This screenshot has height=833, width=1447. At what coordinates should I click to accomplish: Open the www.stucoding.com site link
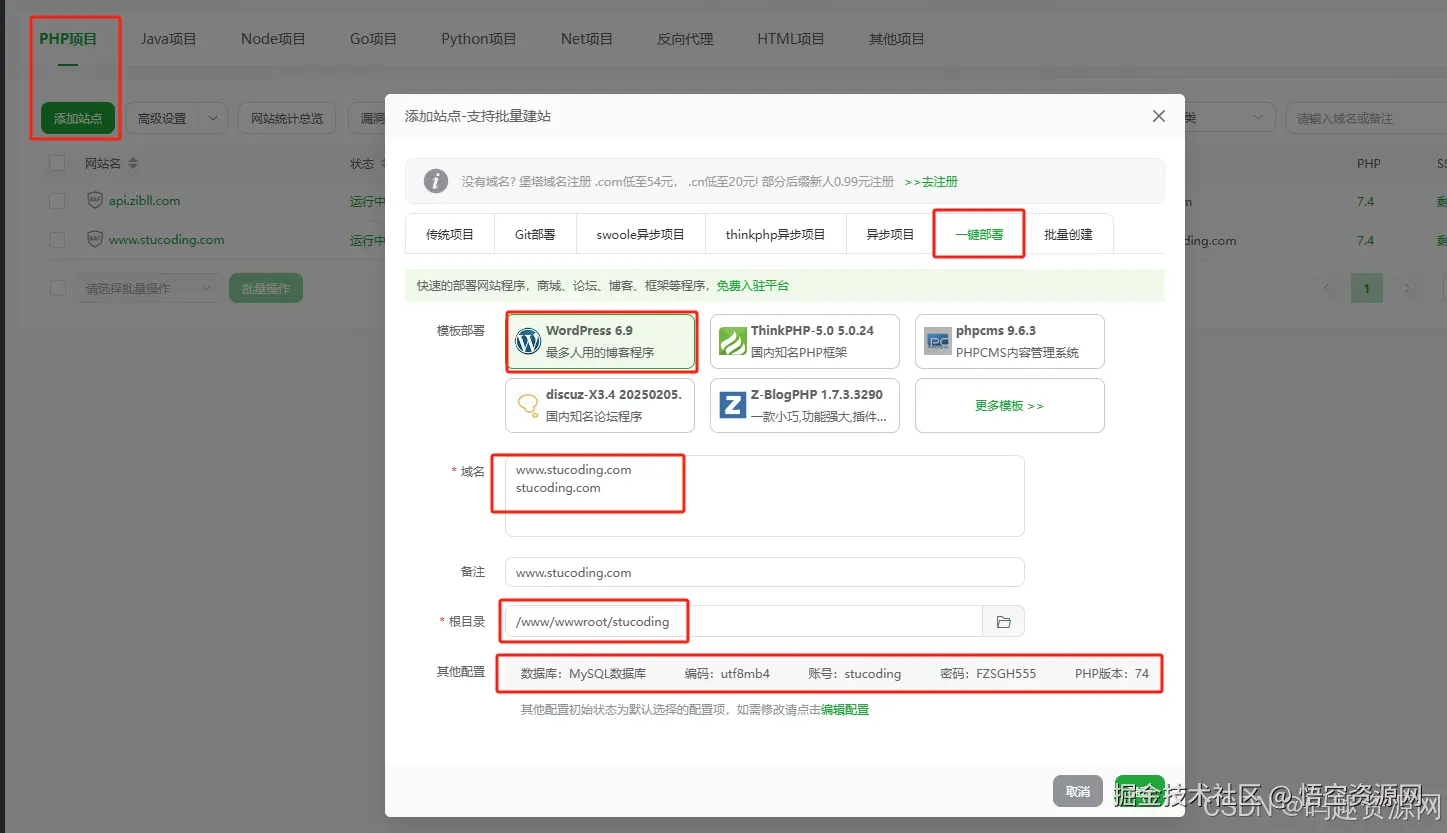click(x=167, y=240)
